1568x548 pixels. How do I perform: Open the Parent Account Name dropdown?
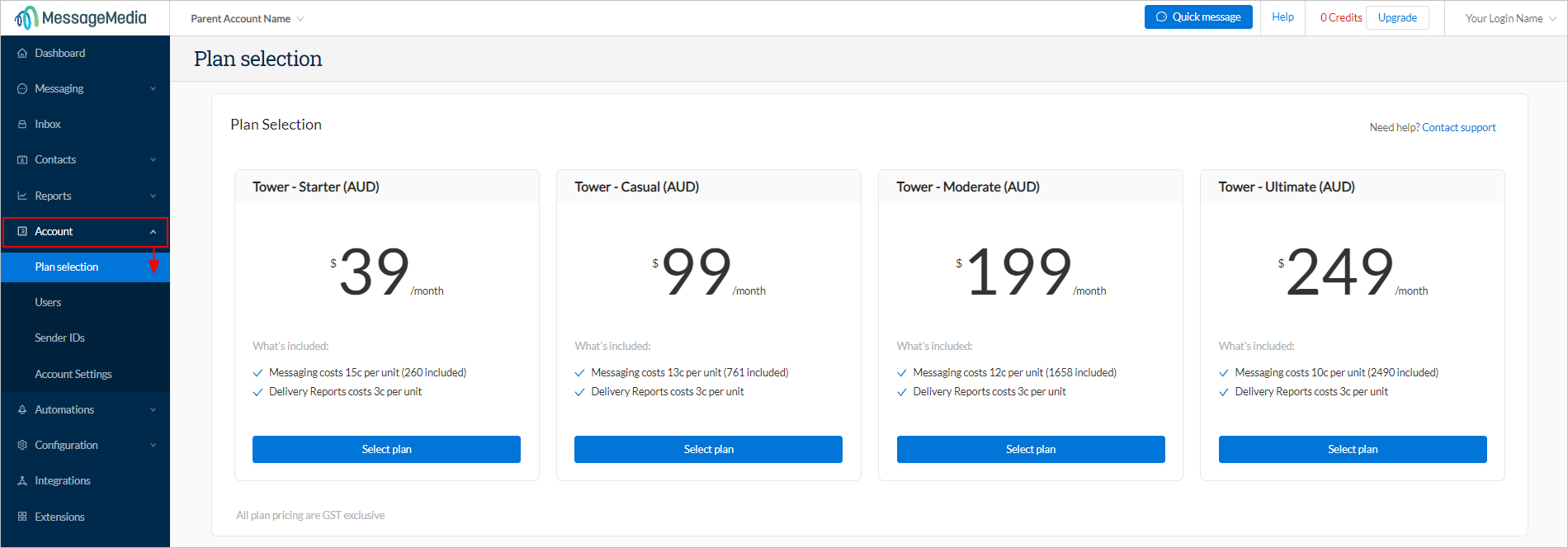[x=247, y=18]
